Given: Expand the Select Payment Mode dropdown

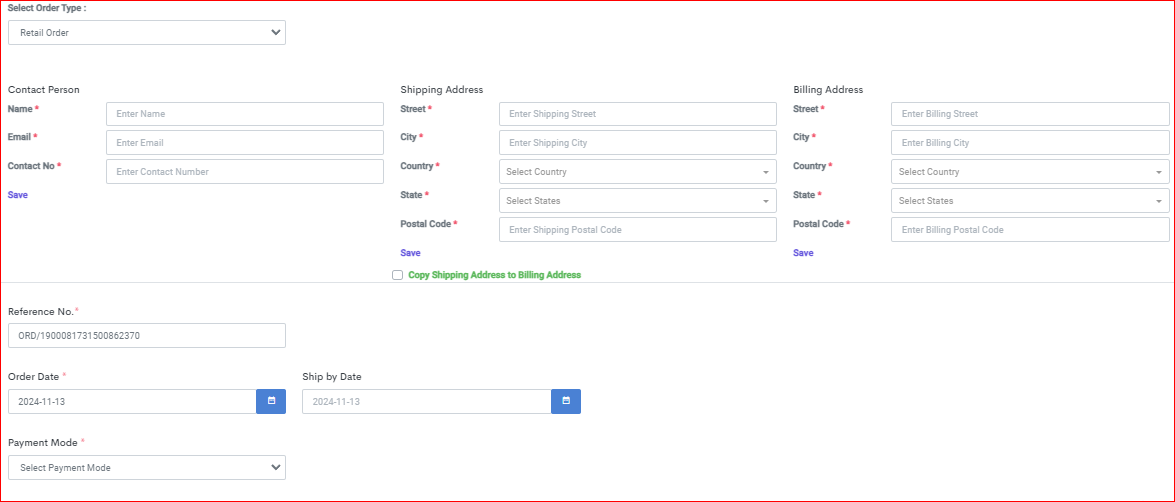Looking at the screenshot, I should (x=147, y=468).
